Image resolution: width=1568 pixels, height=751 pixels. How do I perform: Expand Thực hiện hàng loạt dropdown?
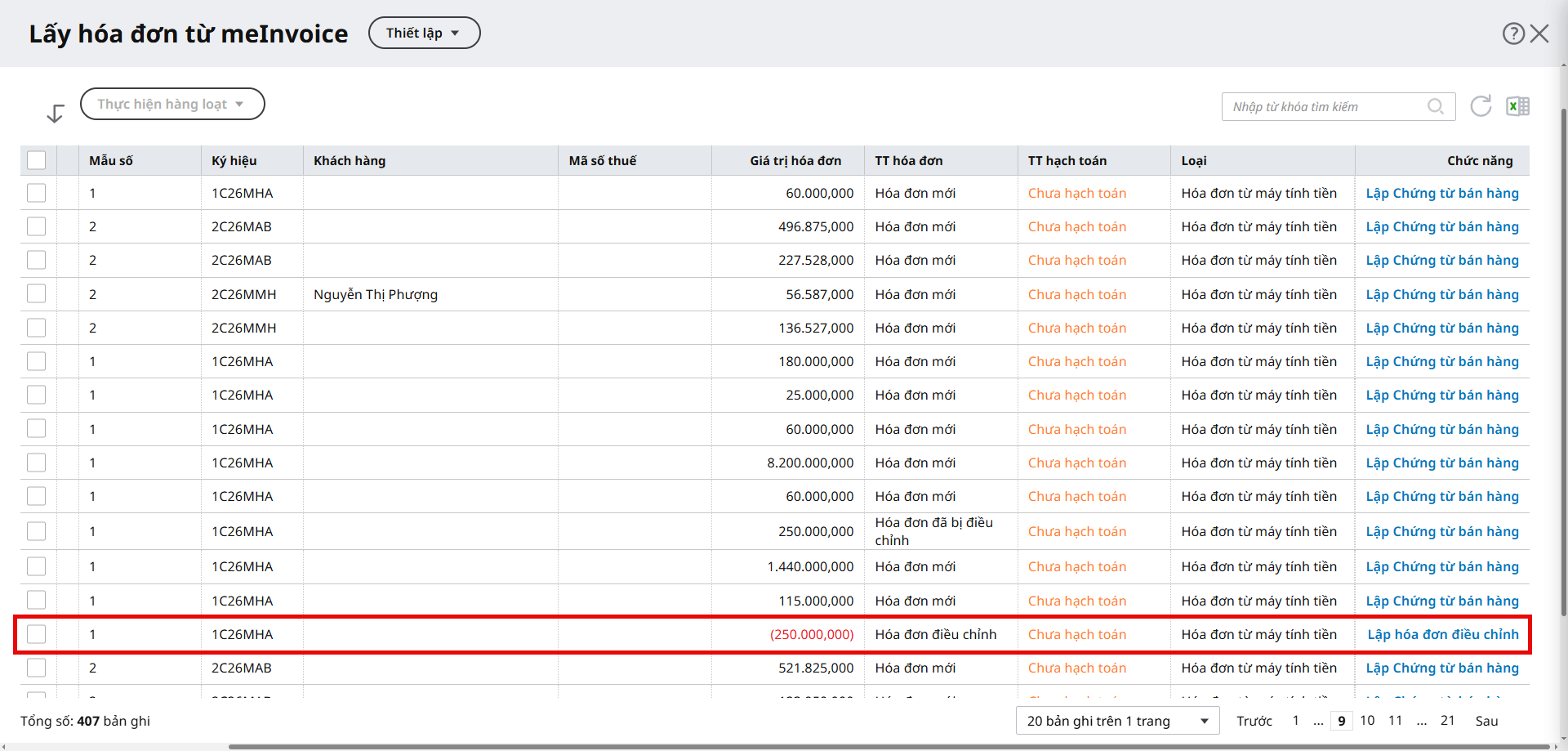(x=172, y=104)
